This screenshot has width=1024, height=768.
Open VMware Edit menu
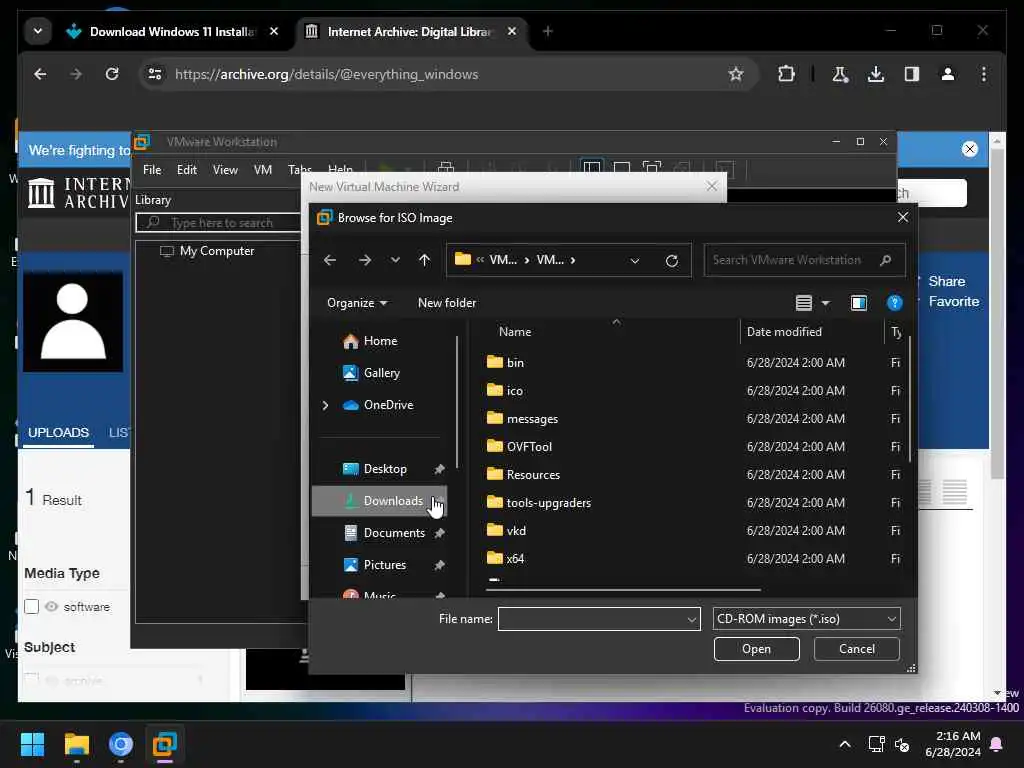point(187,170)
